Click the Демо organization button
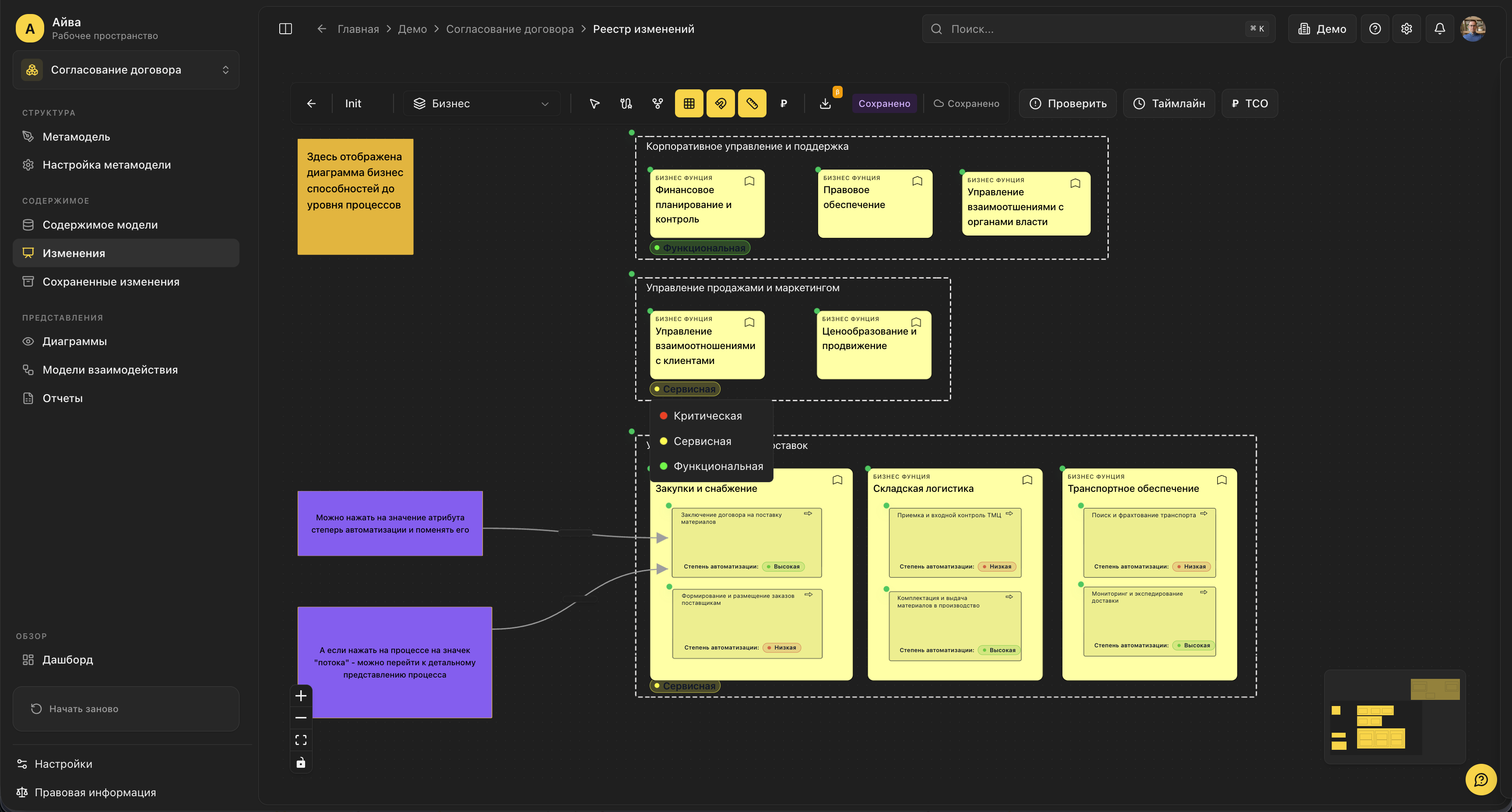The height and width of the screenshot is (812, 1512). [1322, 29]
